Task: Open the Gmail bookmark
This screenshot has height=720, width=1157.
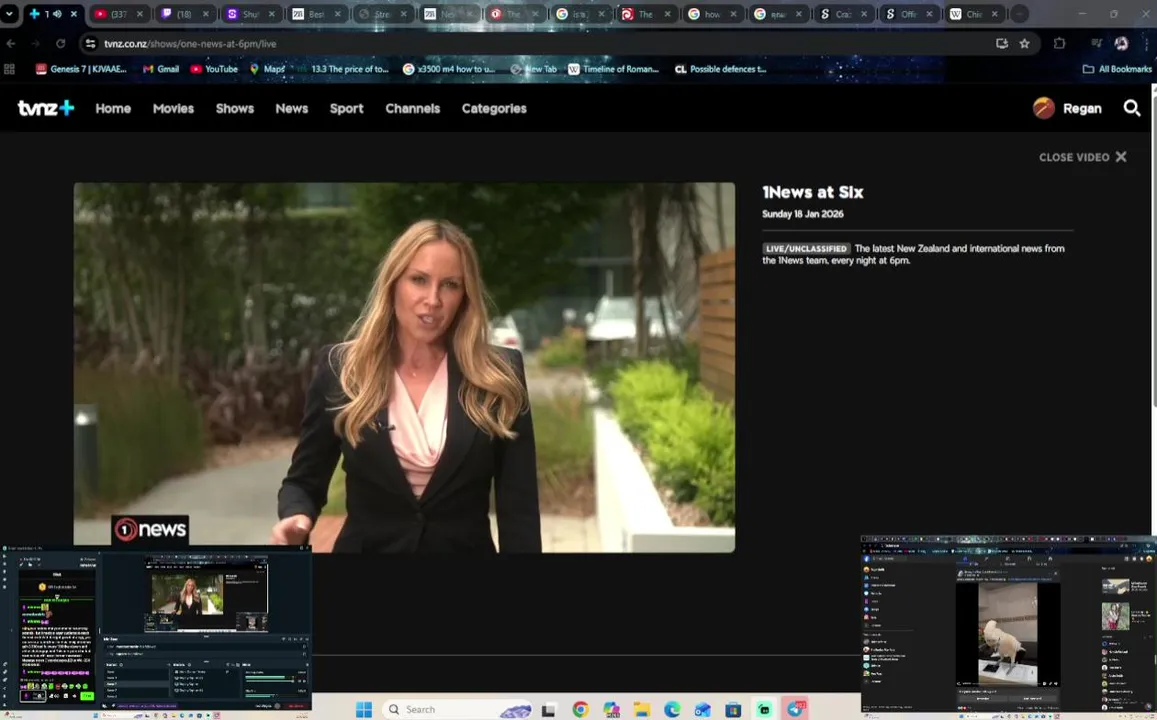Action: pyautogui.click(x=161, y=69)
